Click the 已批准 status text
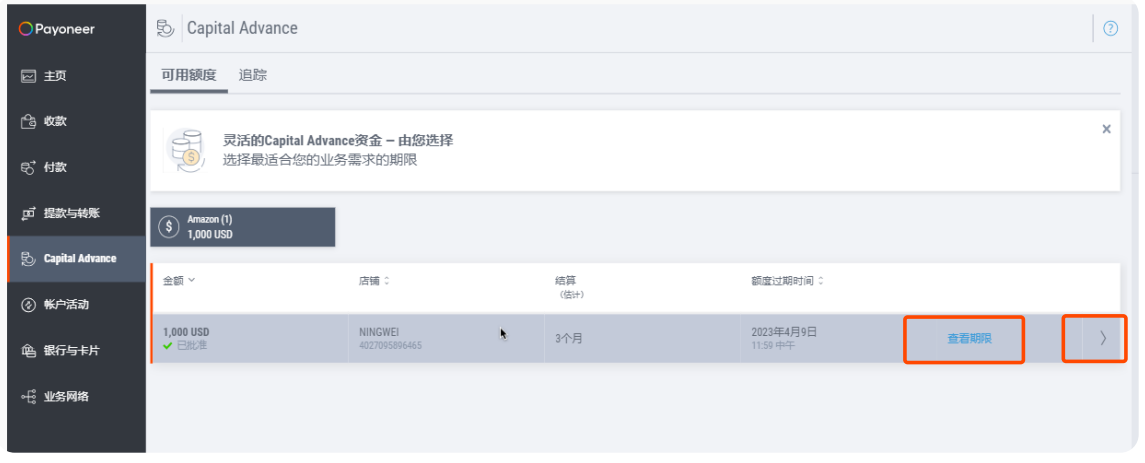1145x463 pixels. coord(192,345)
